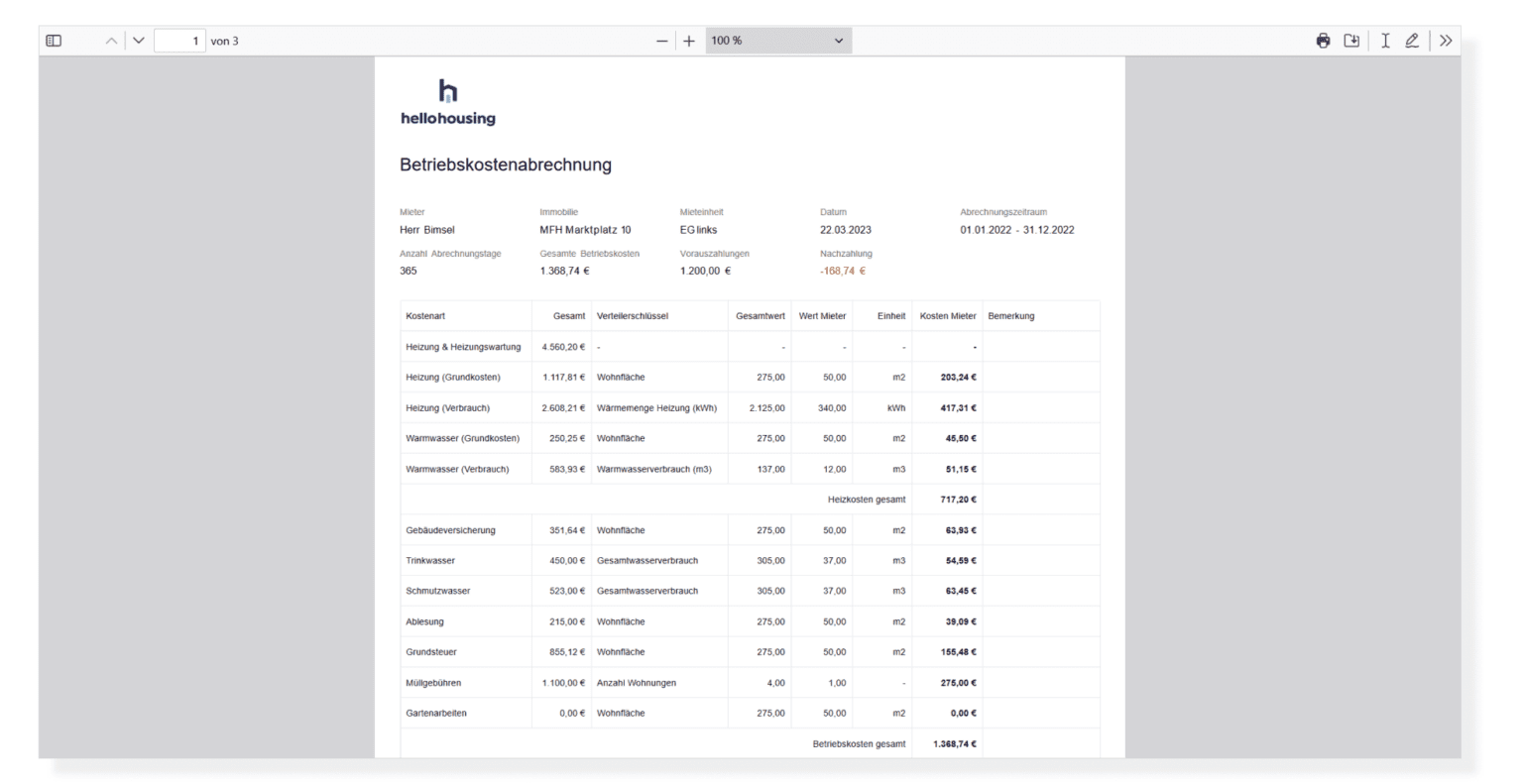Click the Nachzahlung amount -168,74 €
The width and height of the screenshot is (1523, 784).
[843, 271]
